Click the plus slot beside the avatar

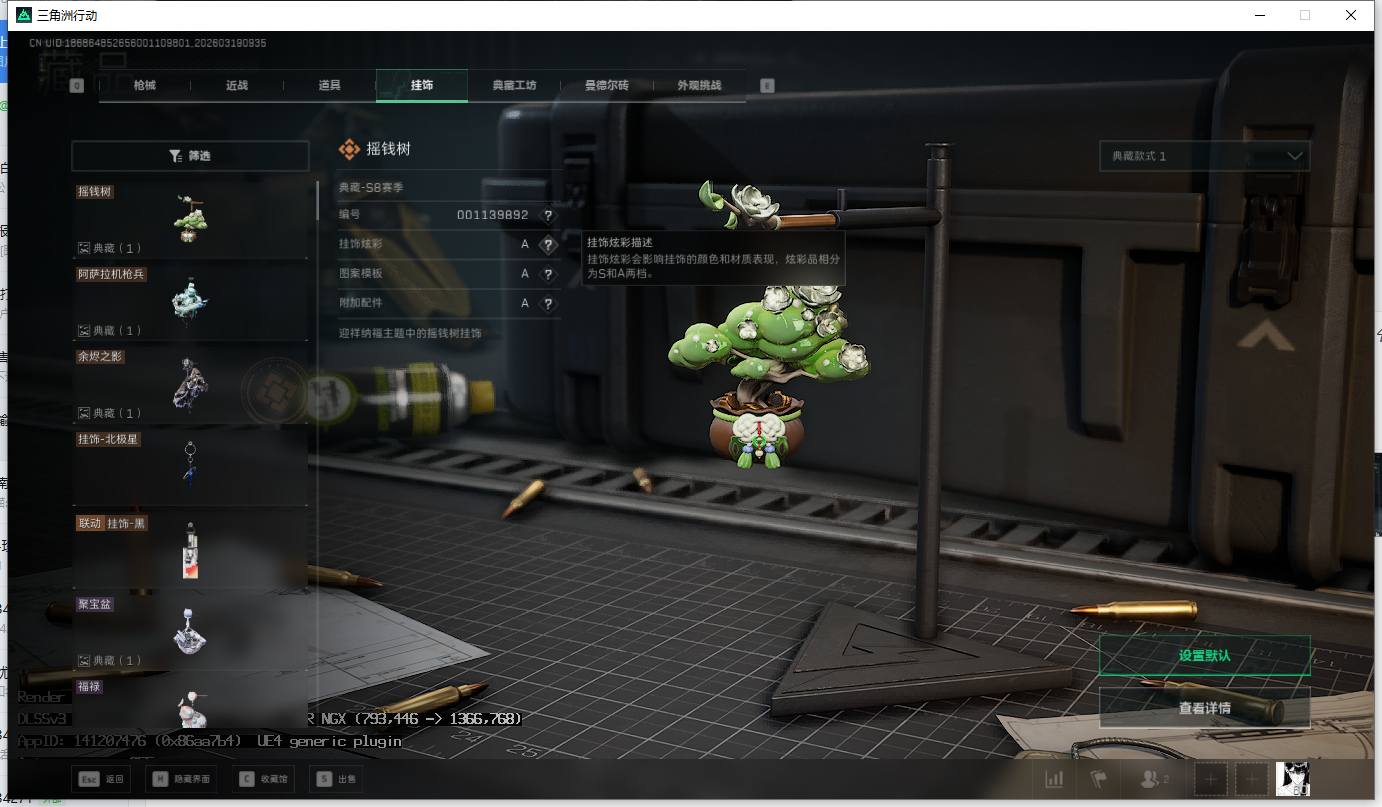(x=1251, y=779)
